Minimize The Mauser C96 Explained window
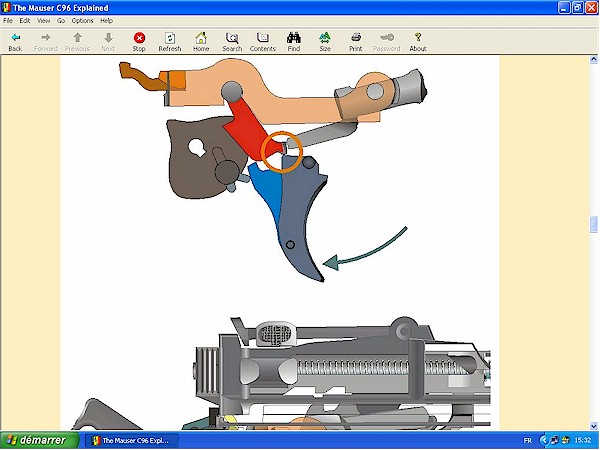The image size is (600, 450). point(564,8)
